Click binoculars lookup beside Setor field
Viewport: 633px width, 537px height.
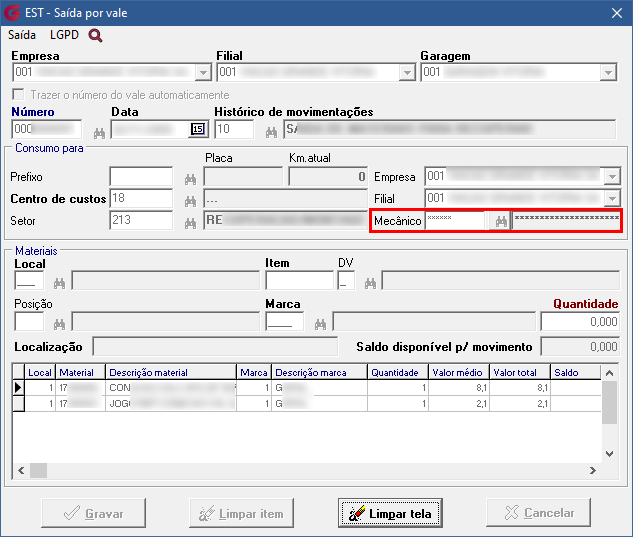click(190, 222)
